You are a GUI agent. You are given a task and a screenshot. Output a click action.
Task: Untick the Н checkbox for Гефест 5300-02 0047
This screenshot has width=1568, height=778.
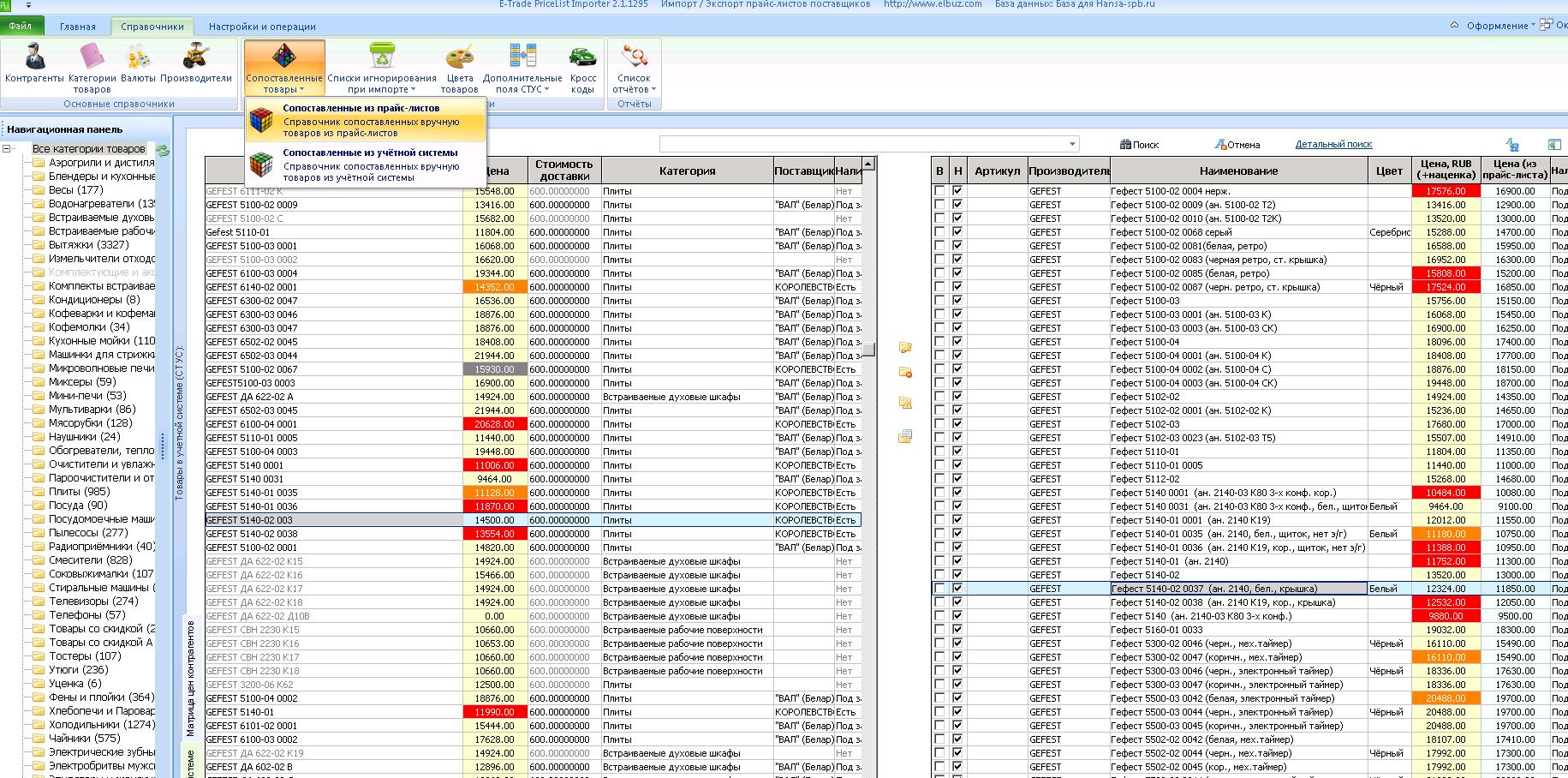[x=957, y=657]
